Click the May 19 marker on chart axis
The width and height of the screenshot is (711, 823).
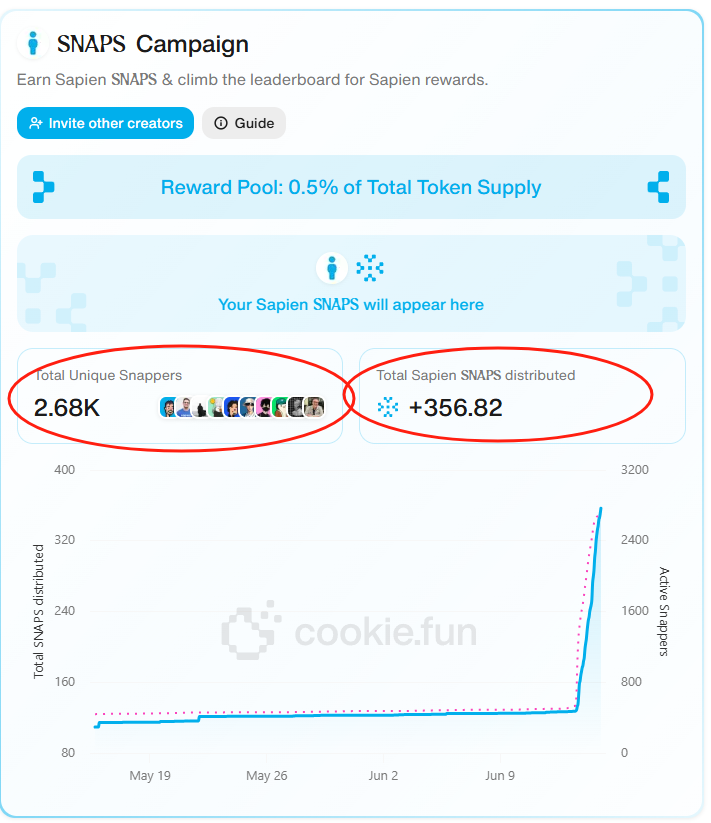(150, 776)
